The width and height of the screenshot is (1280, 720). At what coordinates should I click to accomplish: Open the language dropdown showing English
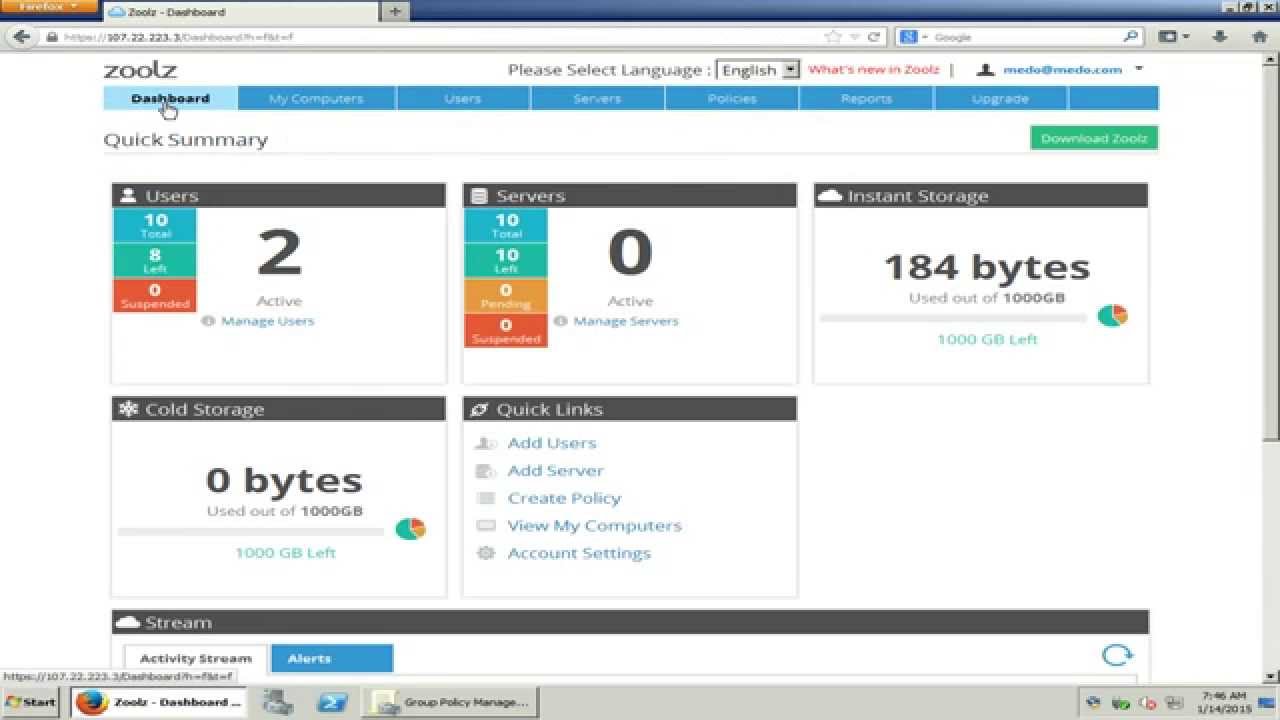[759, 70]
